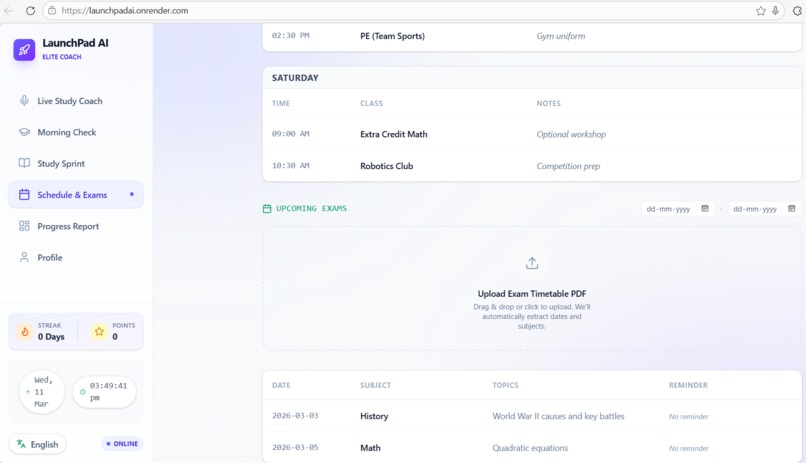806x463 pixels.
Task: Click the 2026-03-03 exam date
Action: pos(295,415)
